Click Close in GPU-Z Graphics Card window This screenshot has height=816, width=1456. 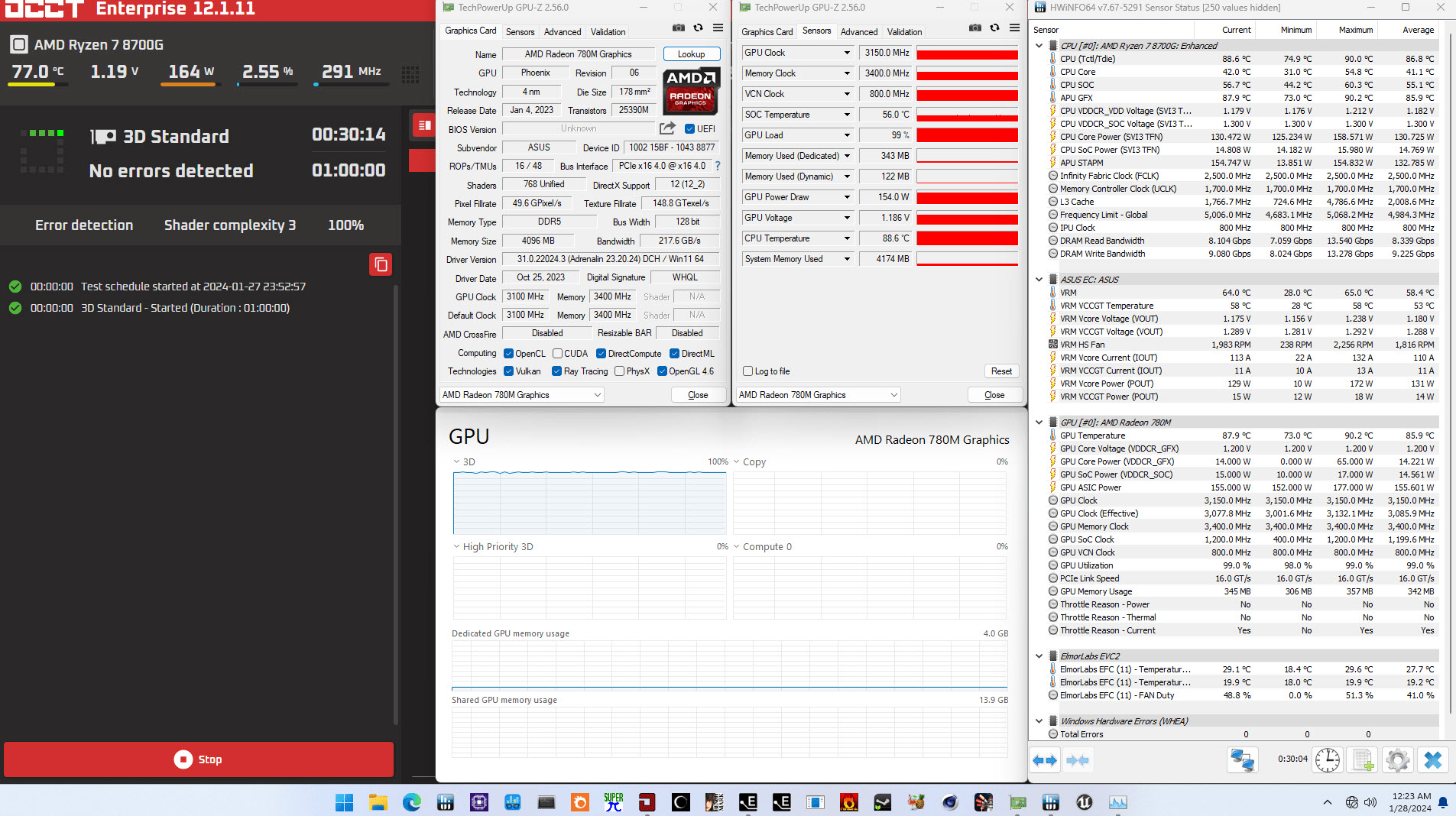point(698,395)
